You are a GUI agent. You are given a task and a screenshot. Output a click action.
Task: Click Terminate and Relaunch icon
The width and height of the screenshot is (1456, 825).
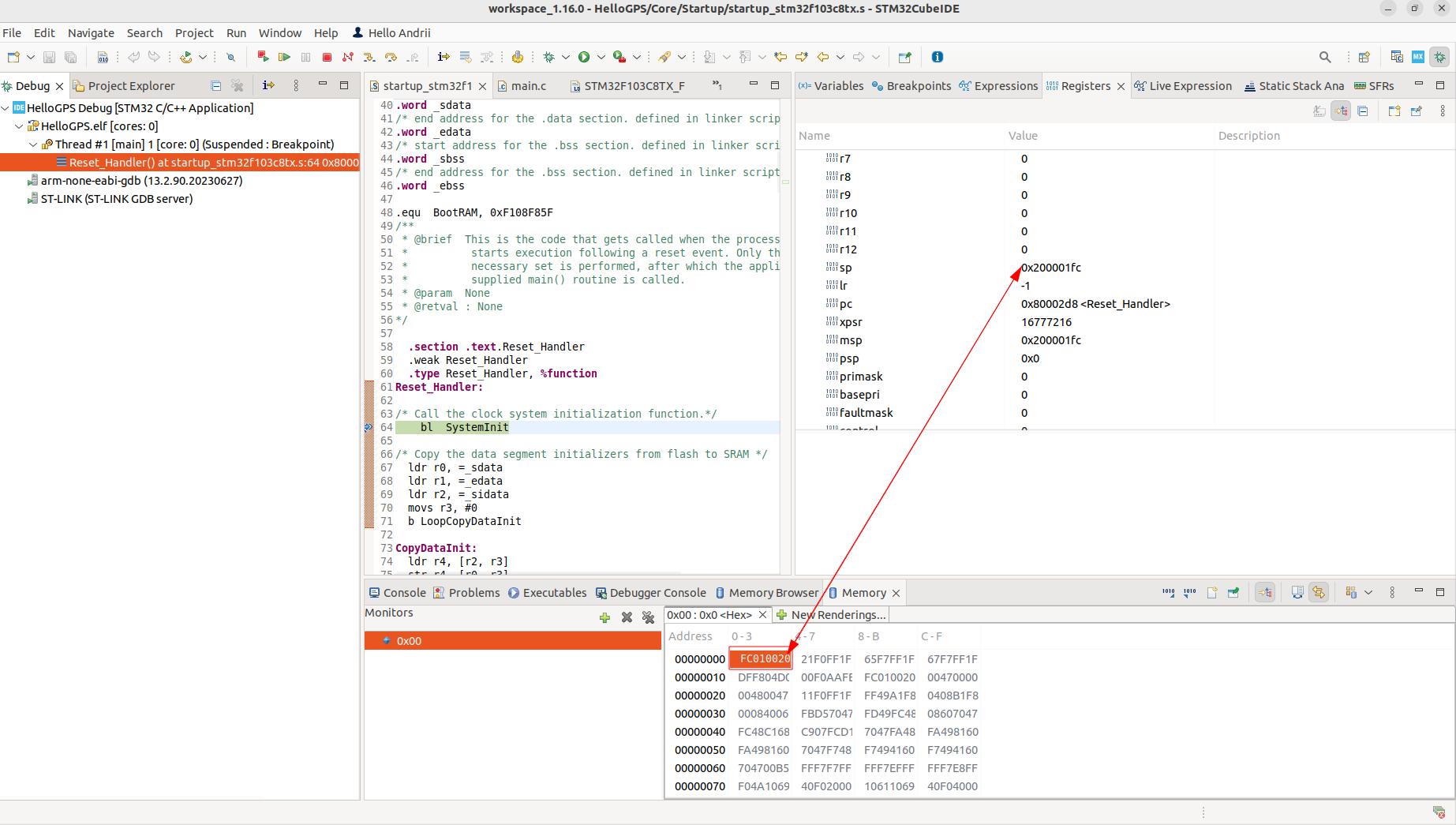pos(264,57)
